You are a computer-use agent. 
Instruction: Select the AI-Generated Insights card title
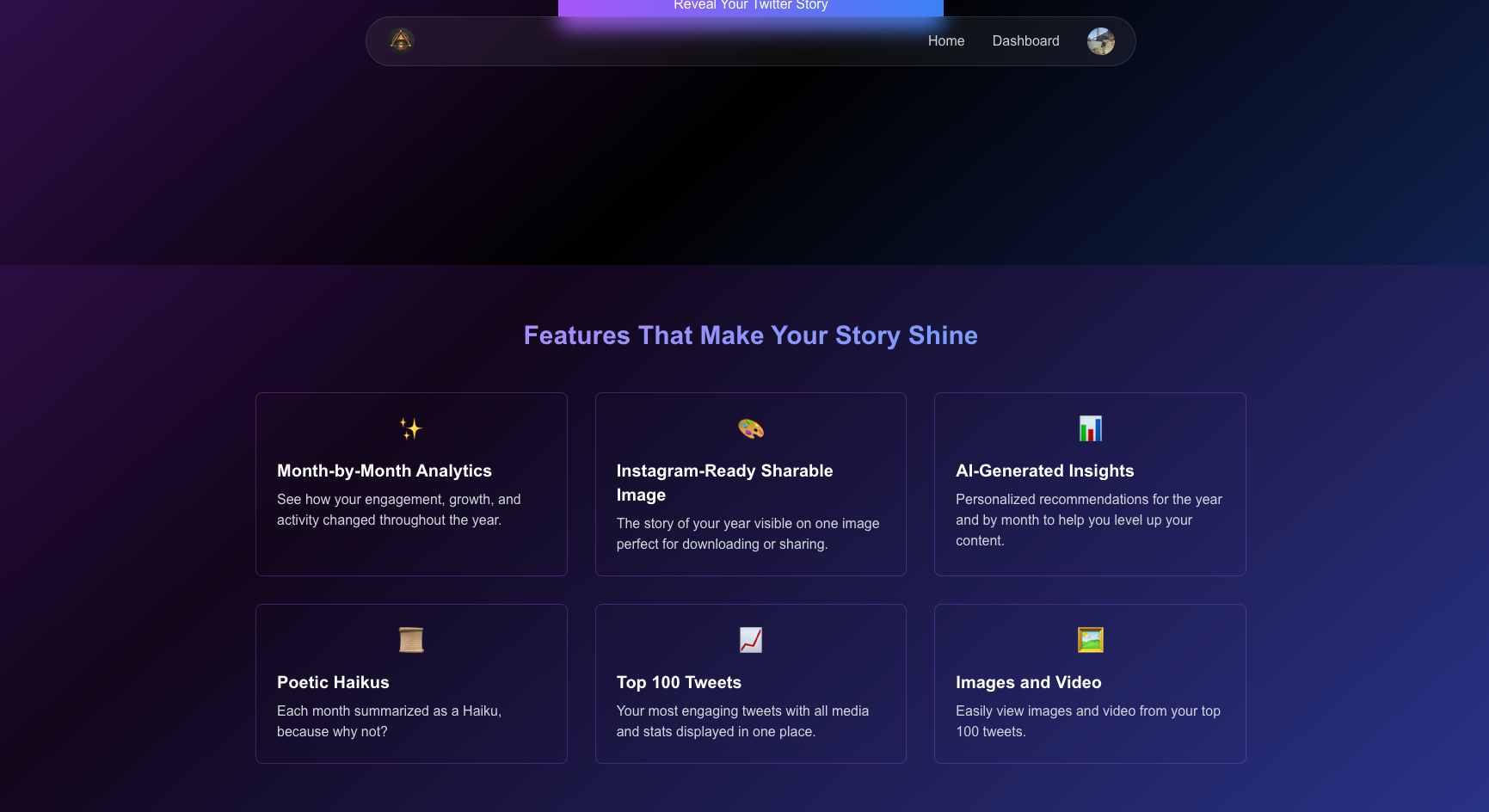coord(1045,471)
